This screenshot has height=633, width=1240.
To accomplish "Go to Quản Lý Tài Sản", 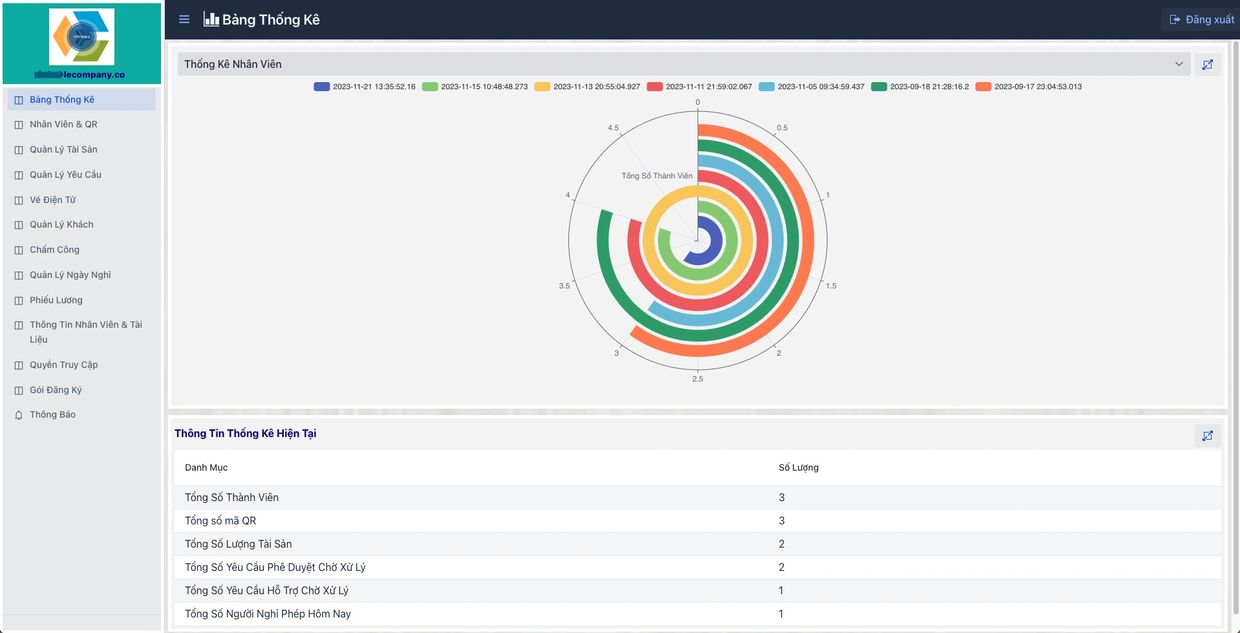I will (63, 150).
